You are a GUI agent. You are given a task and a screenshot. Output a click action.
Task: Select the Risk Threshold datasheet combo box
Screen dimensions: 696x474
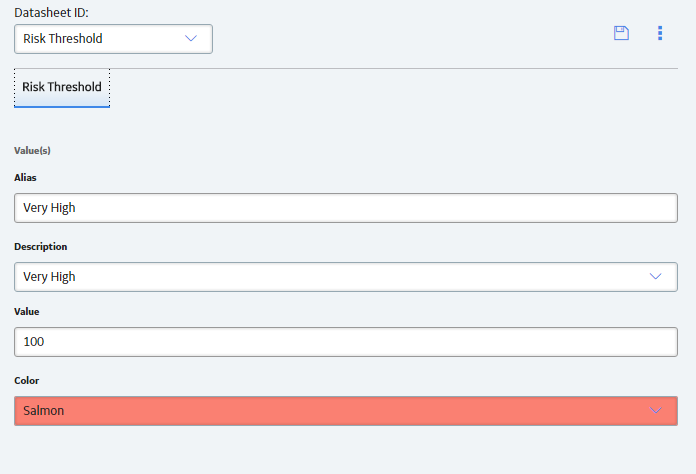pos(113,39)
